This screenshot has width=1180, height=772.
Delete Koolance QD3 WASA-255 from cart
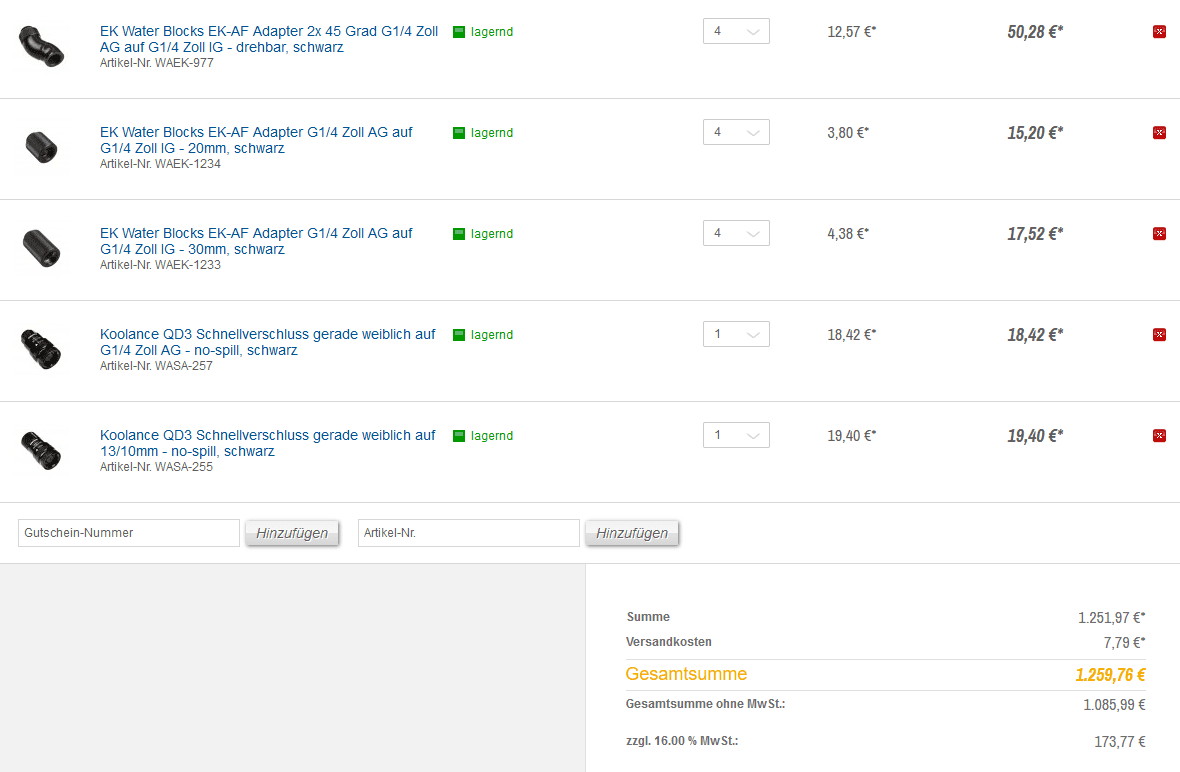pos(1159,435)
